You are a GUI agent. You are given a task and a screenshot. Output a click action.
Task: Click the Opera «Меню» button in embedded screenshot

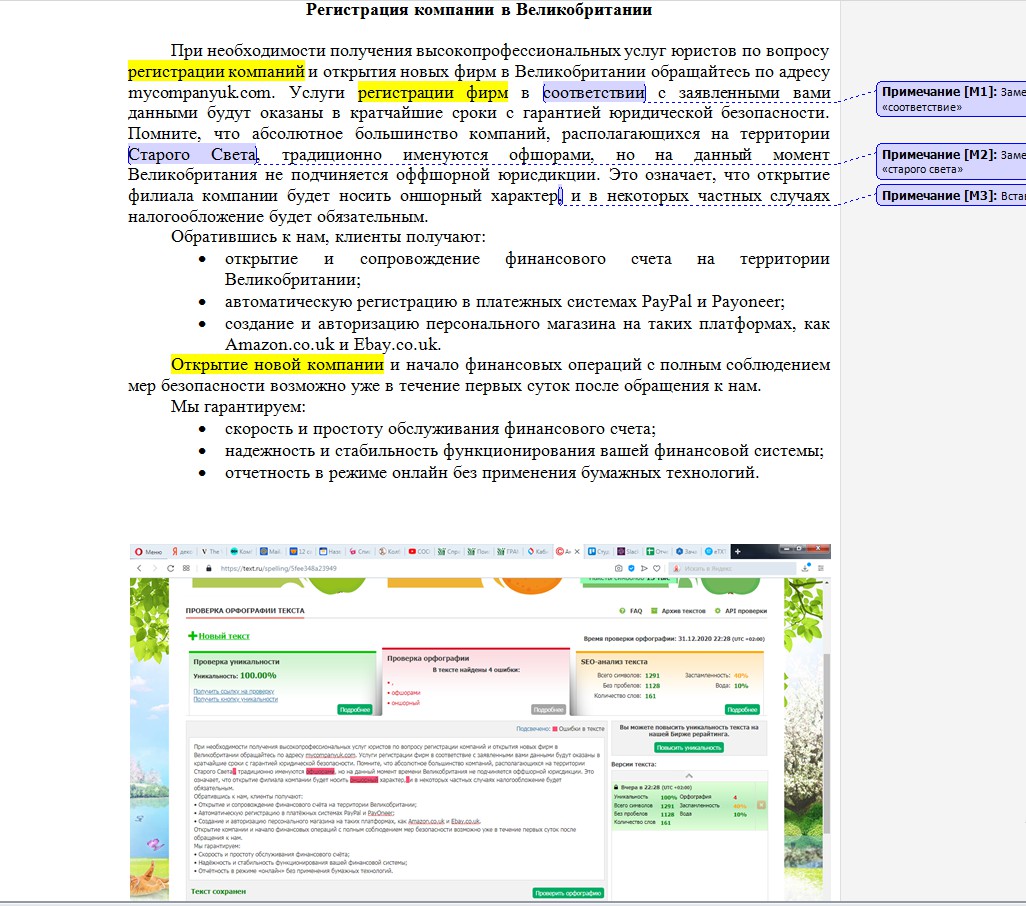149,551
